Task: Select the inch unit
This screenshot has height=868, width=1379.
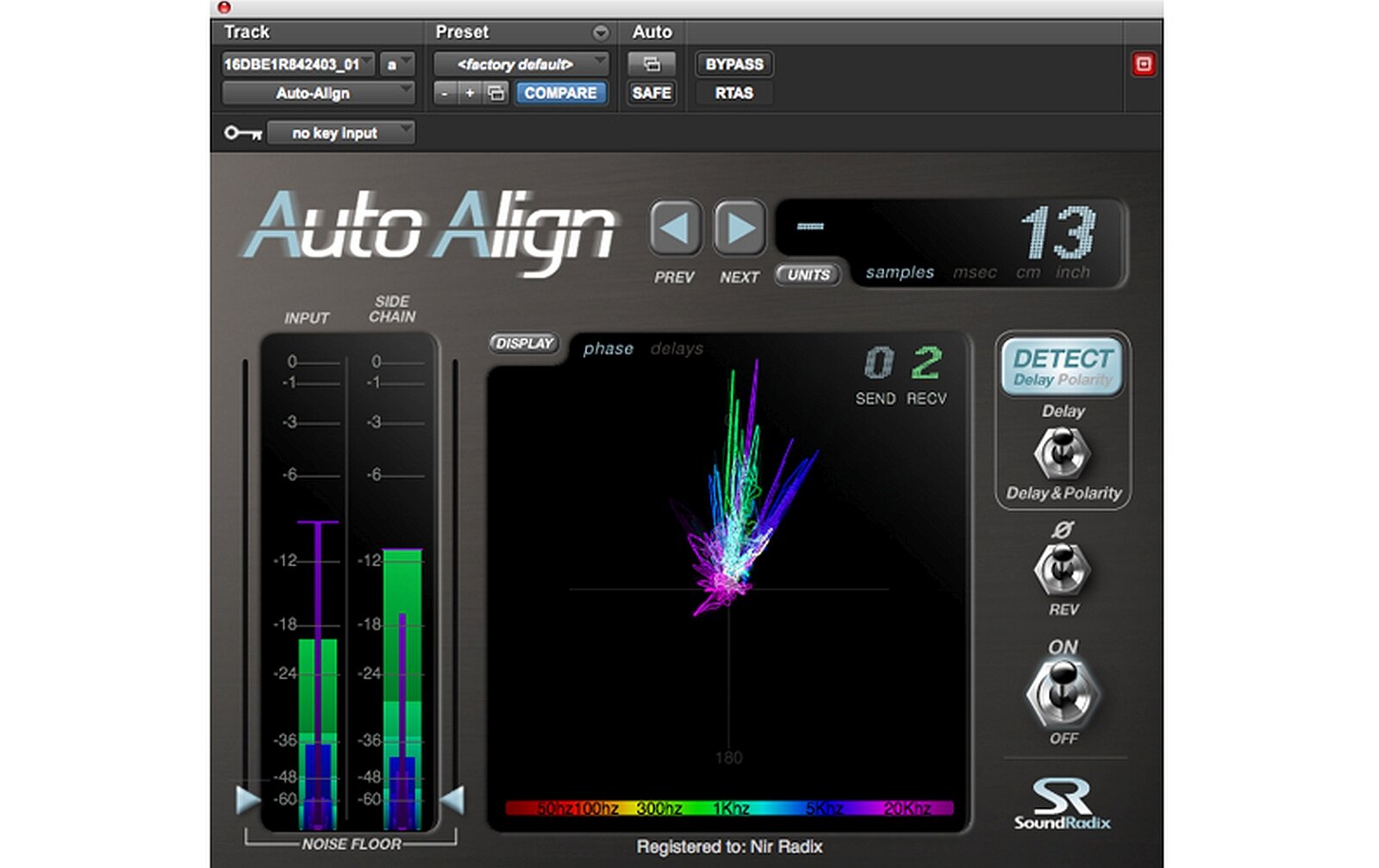Action: click(1073, 272)
